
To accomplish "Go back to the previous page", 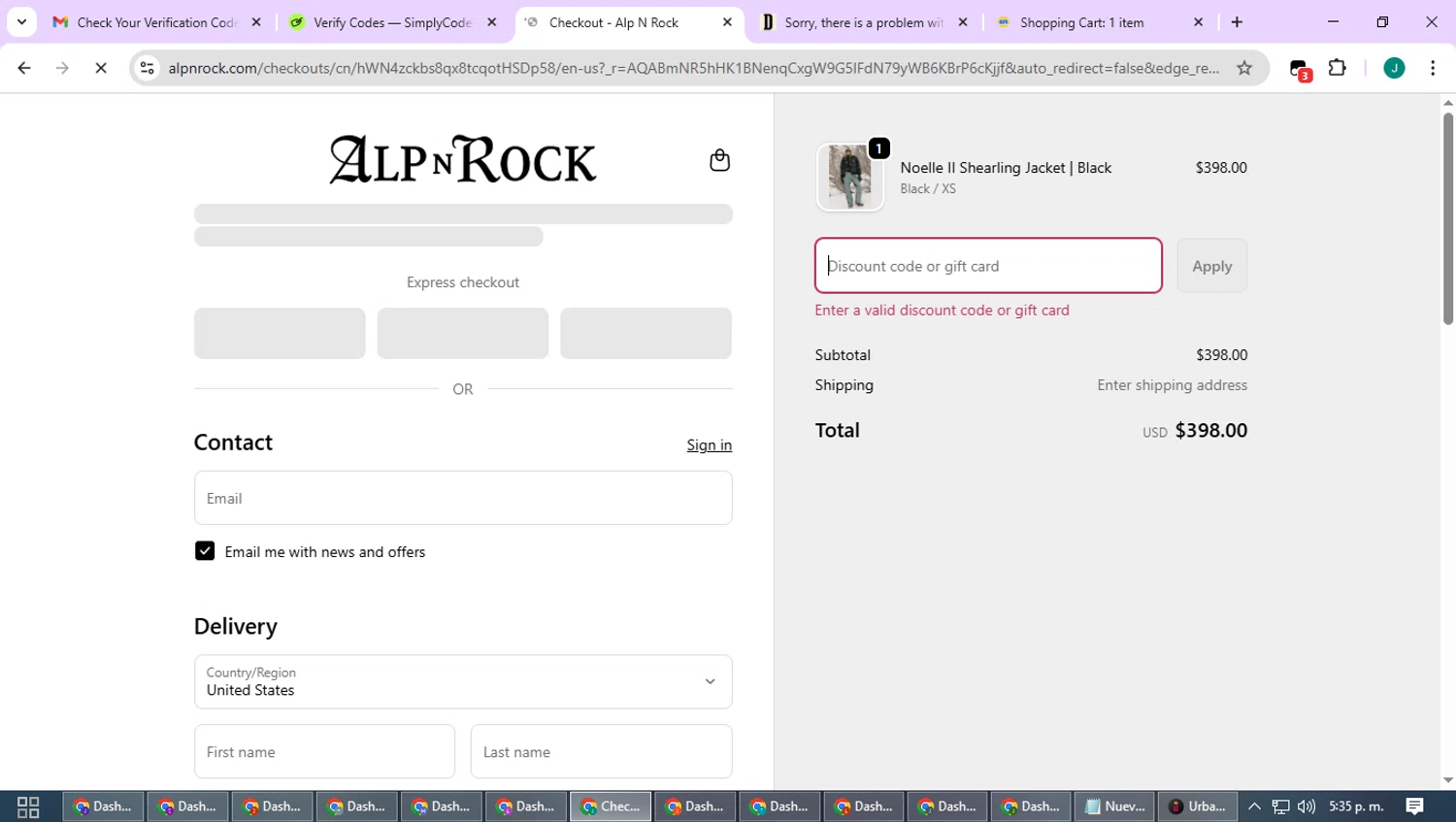I will point(24,68).
